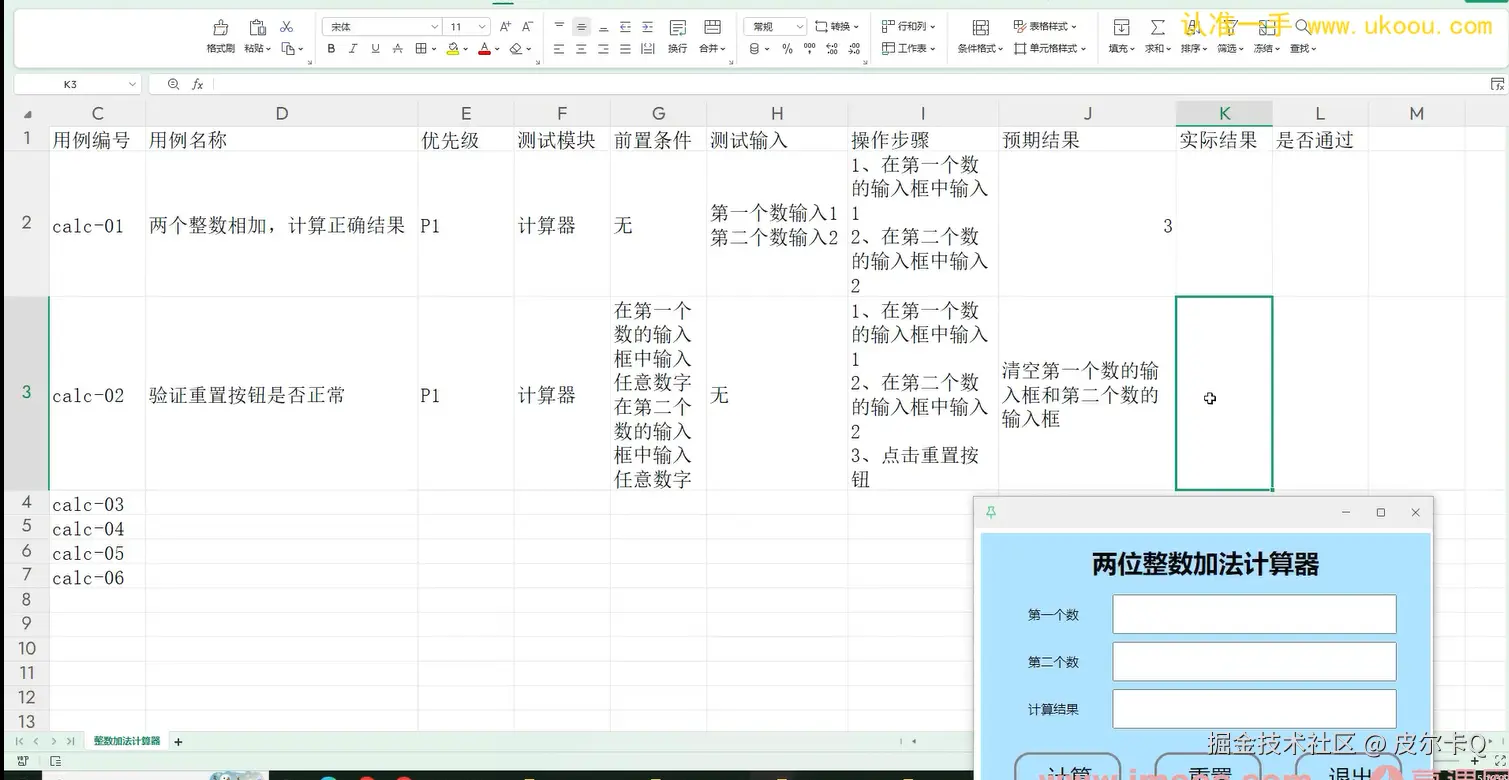Open the number format 常规 dropdown

pyautogui.click(x=776, y=27)
